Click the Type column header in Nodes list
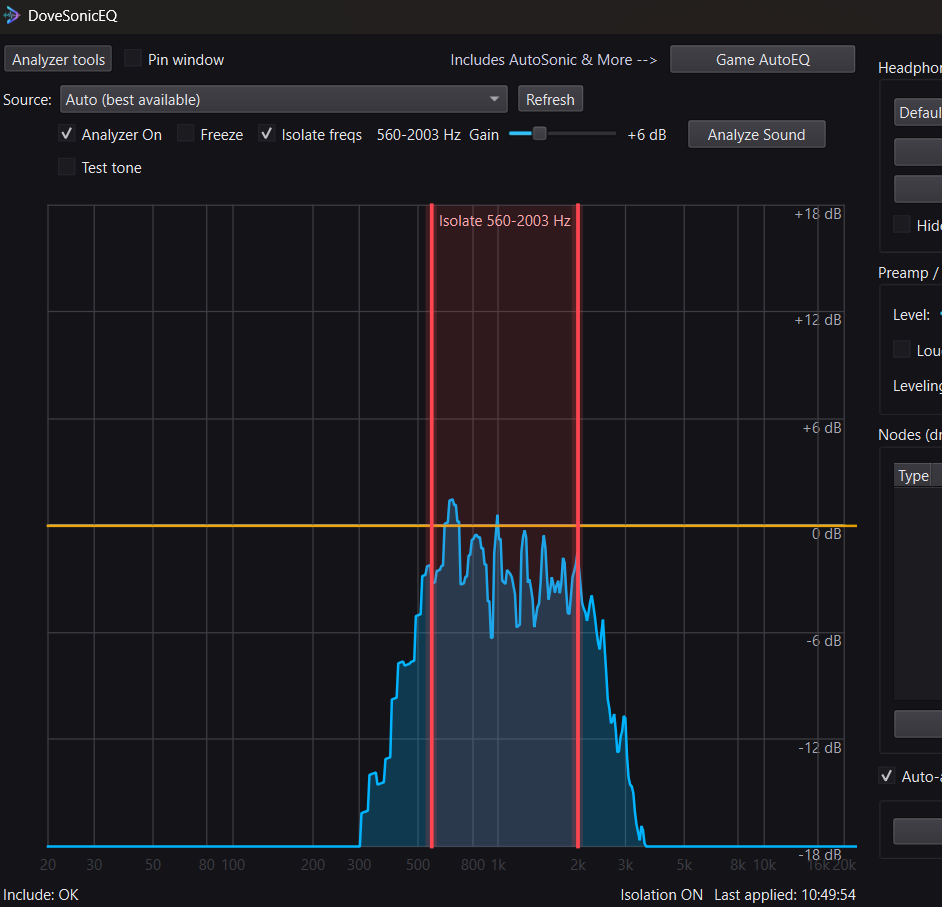Image resolution: width=942 pixels, height=907 pixels. point(913,476)
